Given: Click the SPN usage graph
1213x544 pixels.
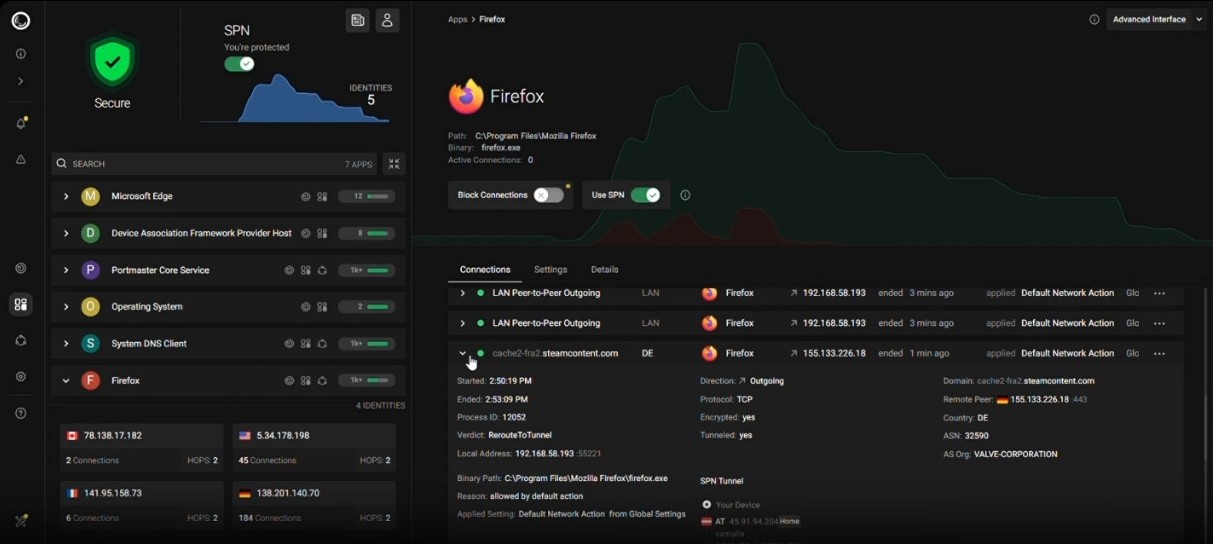Looking at the screenshot, I should pos(295,99).
